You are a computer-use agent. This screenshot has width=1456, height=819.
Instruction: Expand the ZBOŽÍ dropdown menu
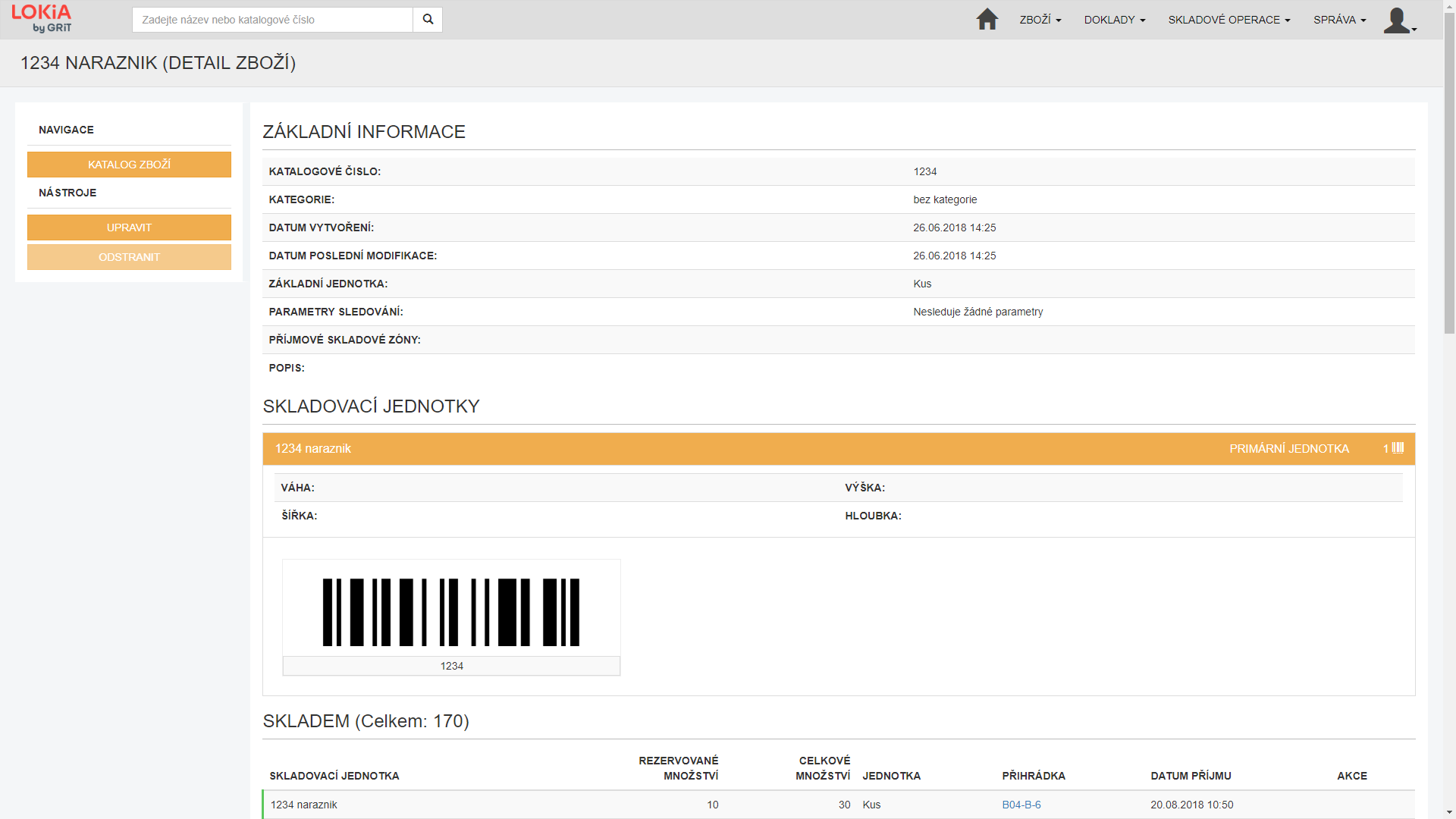1040,20
